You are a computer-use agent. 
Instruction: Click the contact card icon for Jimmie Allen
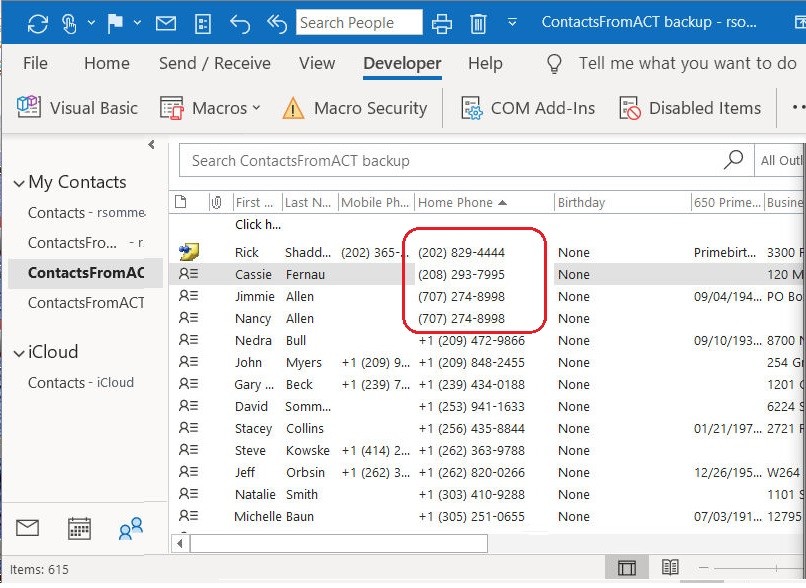[x=188, y=296]
